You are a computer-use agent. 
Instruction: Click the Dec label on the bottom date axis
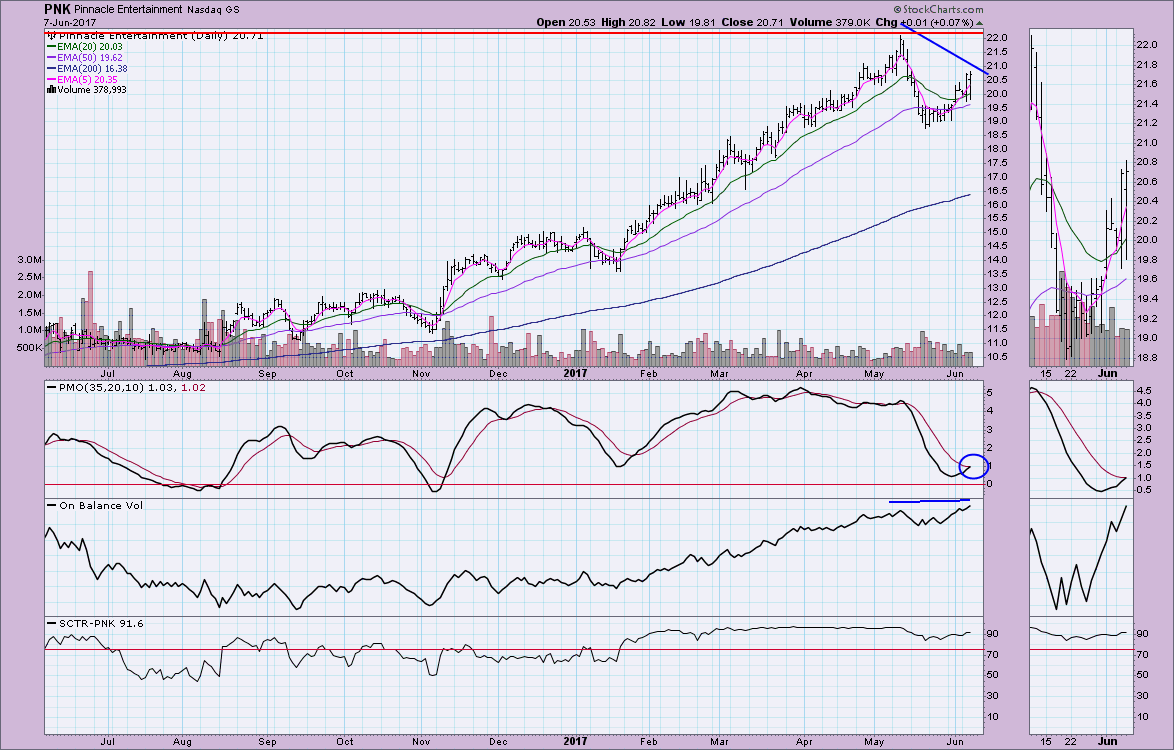[x=498, y=742]
